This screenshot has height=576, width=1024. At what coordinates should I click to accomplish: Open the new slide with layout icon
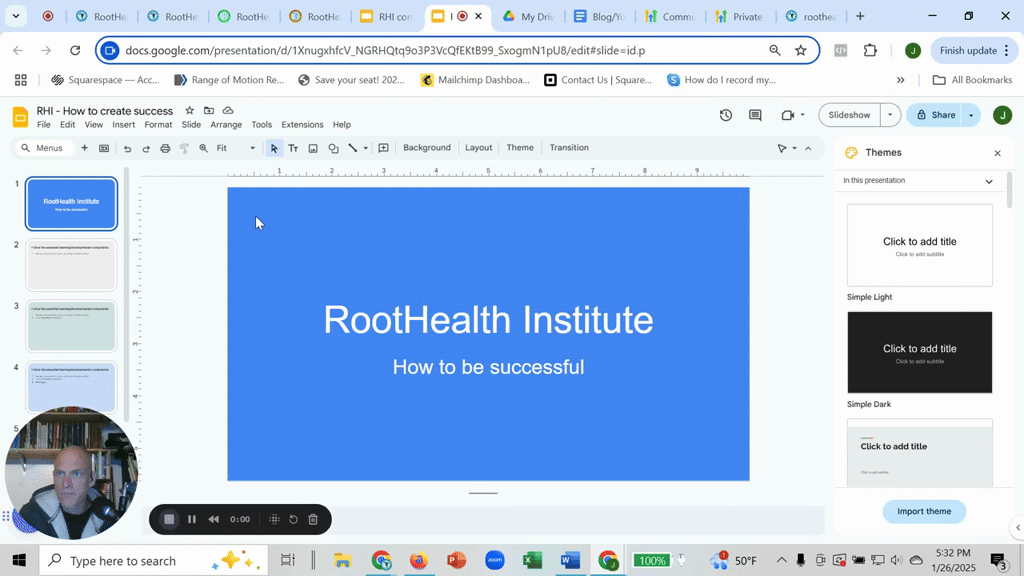click(104, 148)
